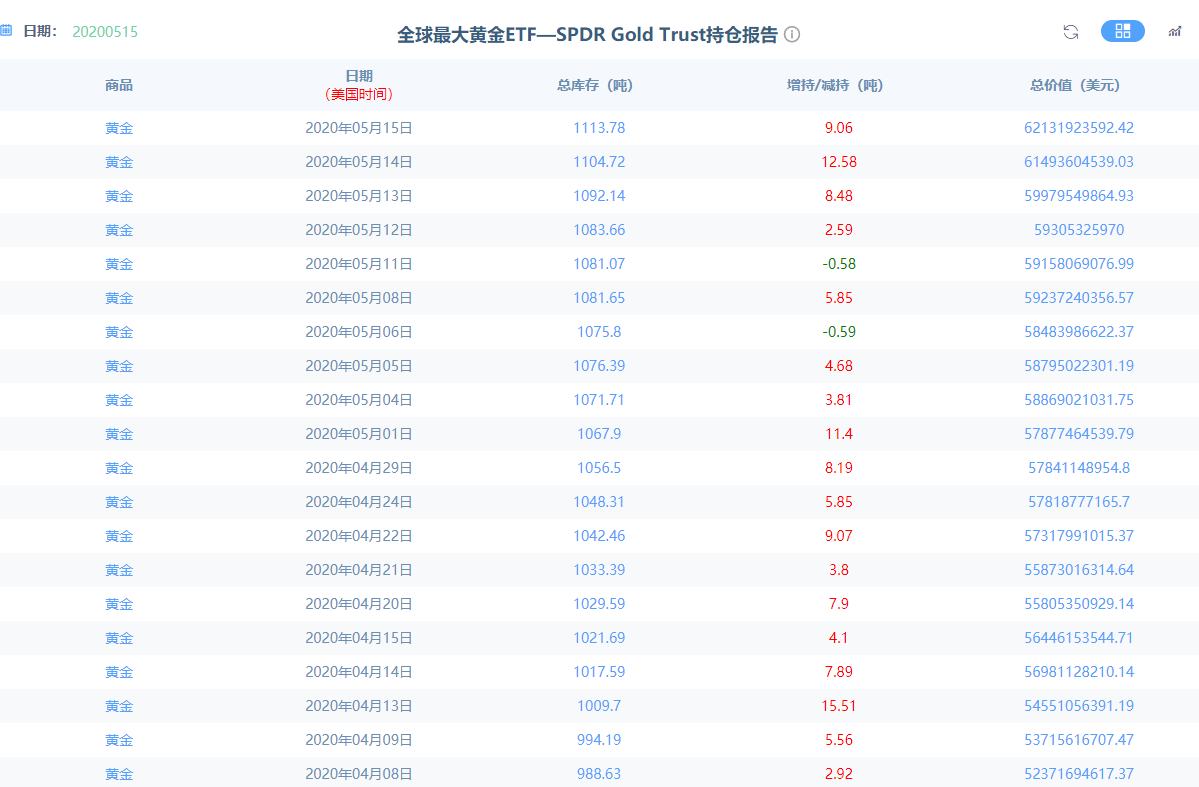Click 黄金 in the 2020年05月12日 row
This screenshot has width=1199, height=787.
click(x=119, y=230)
